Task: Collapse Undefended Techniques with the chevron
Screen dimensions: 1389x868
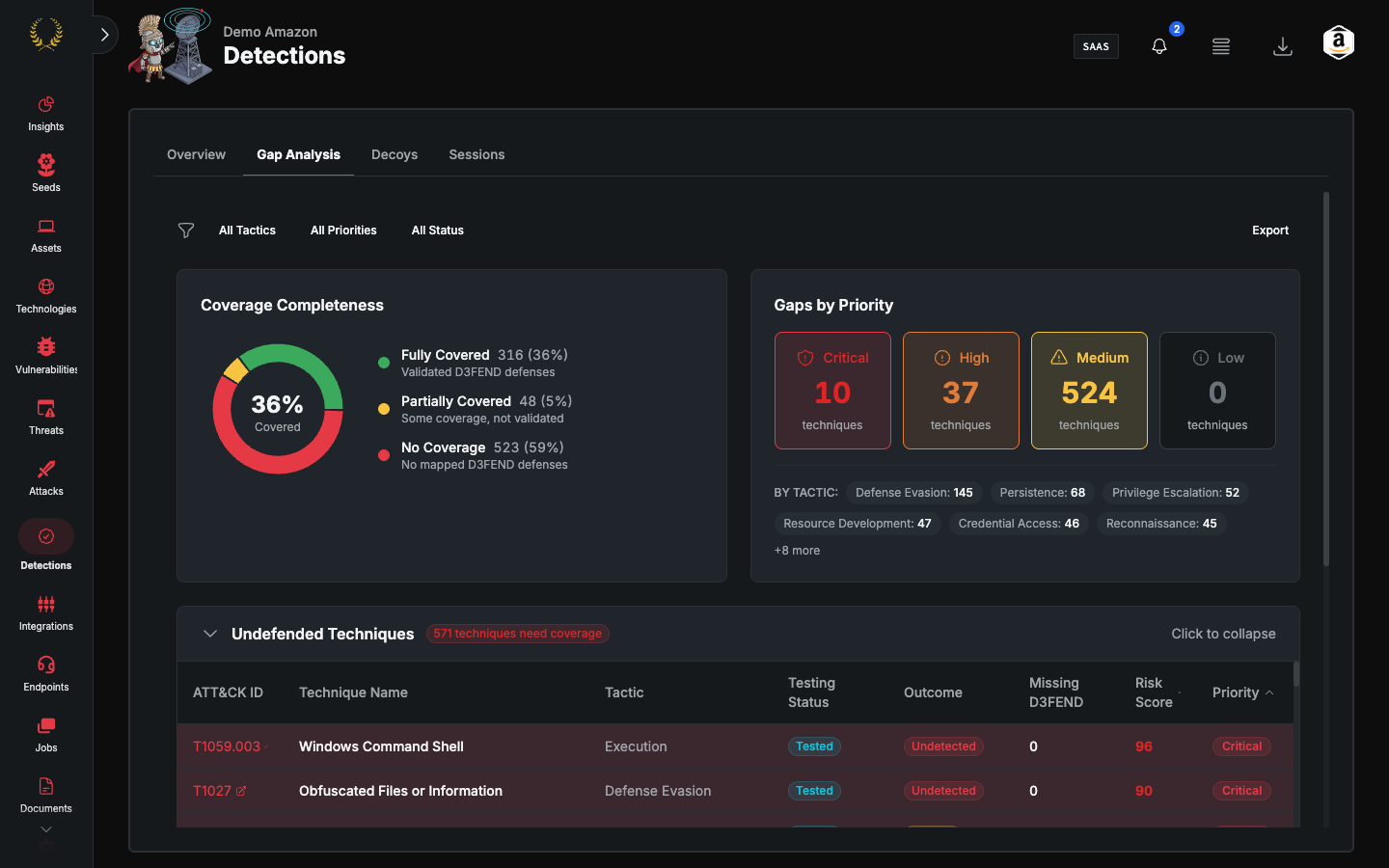Action: [210, 634]
